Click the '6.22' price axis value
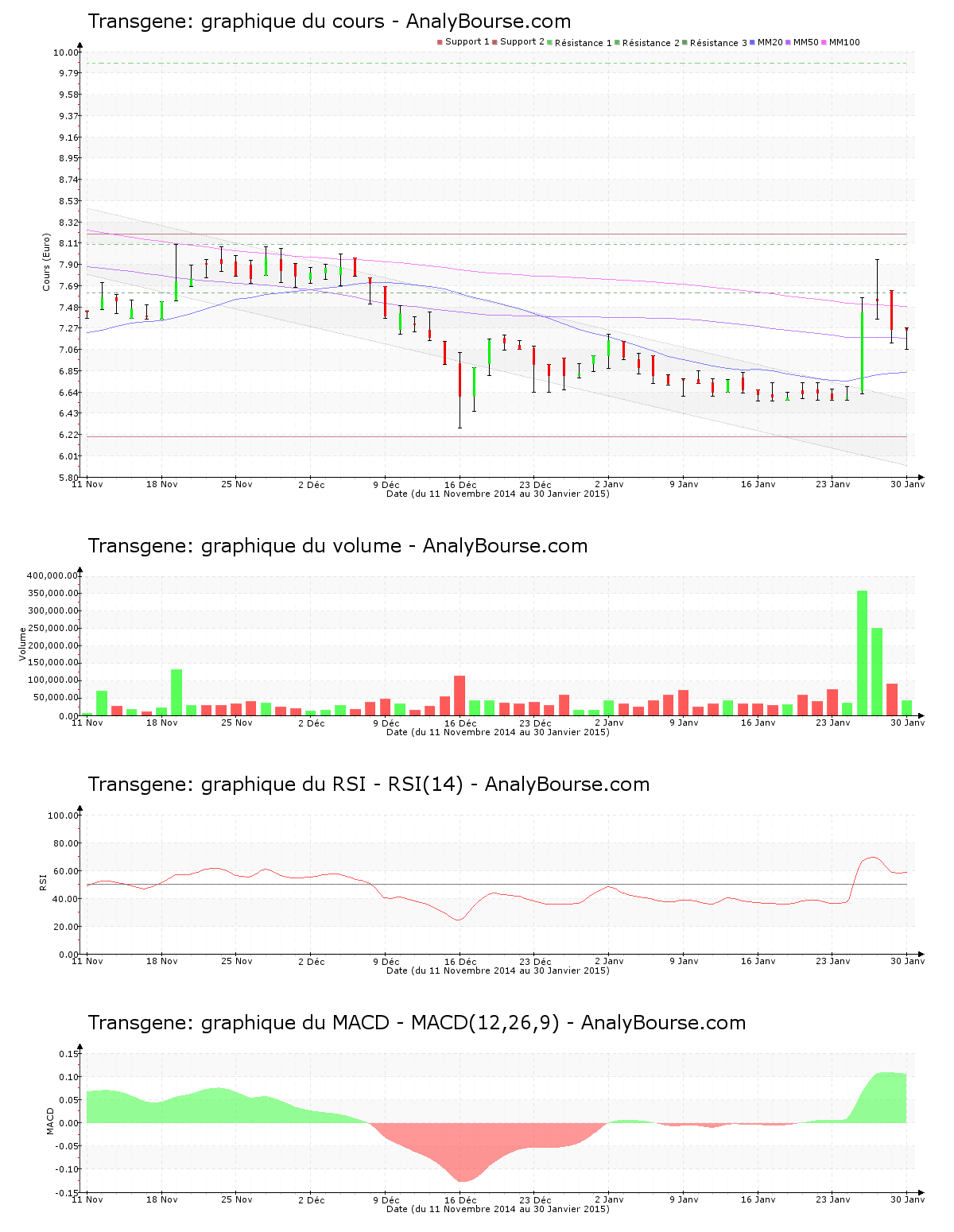The width and height of the screenshot is (954, 1232). [x=68, y=435]
